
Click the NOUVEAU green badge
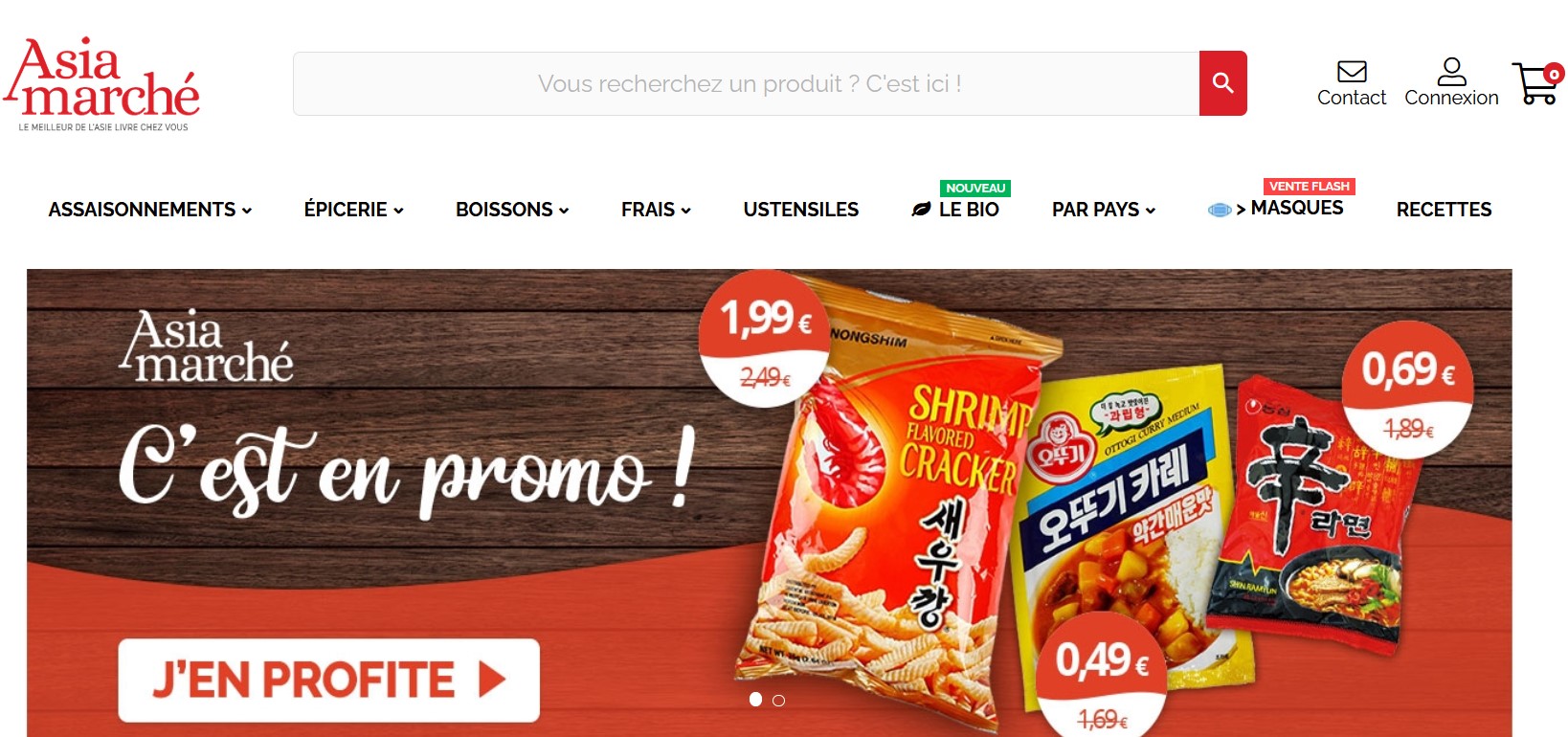click(x=975, y=188)
